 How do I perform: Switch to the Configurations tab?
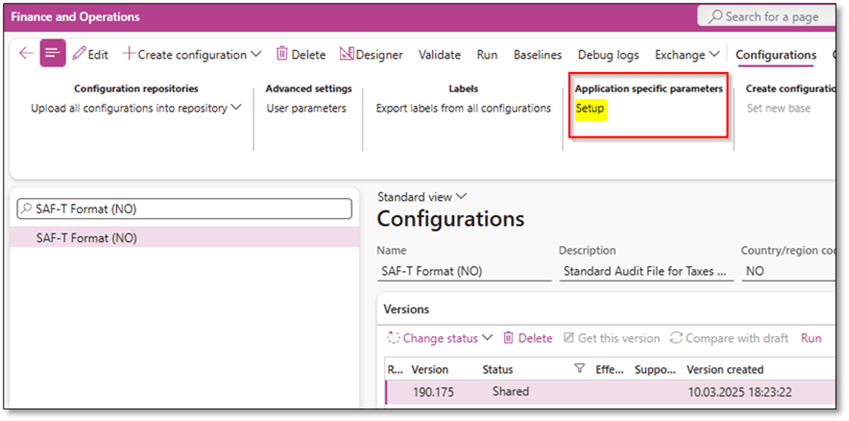pos(775,54)
